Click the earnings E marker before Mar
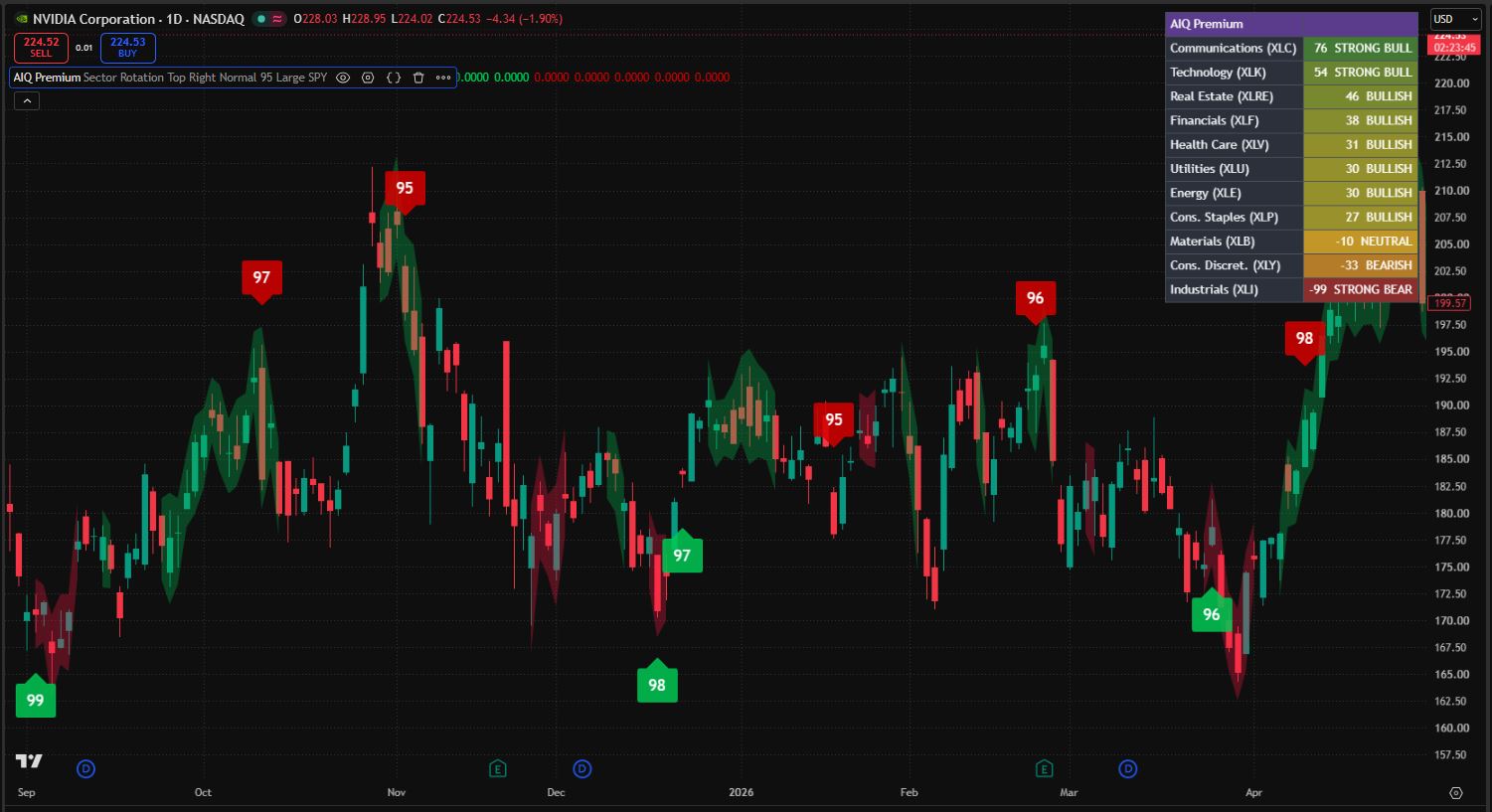The image size is (1492, 812). click(x=1044, y=768)
